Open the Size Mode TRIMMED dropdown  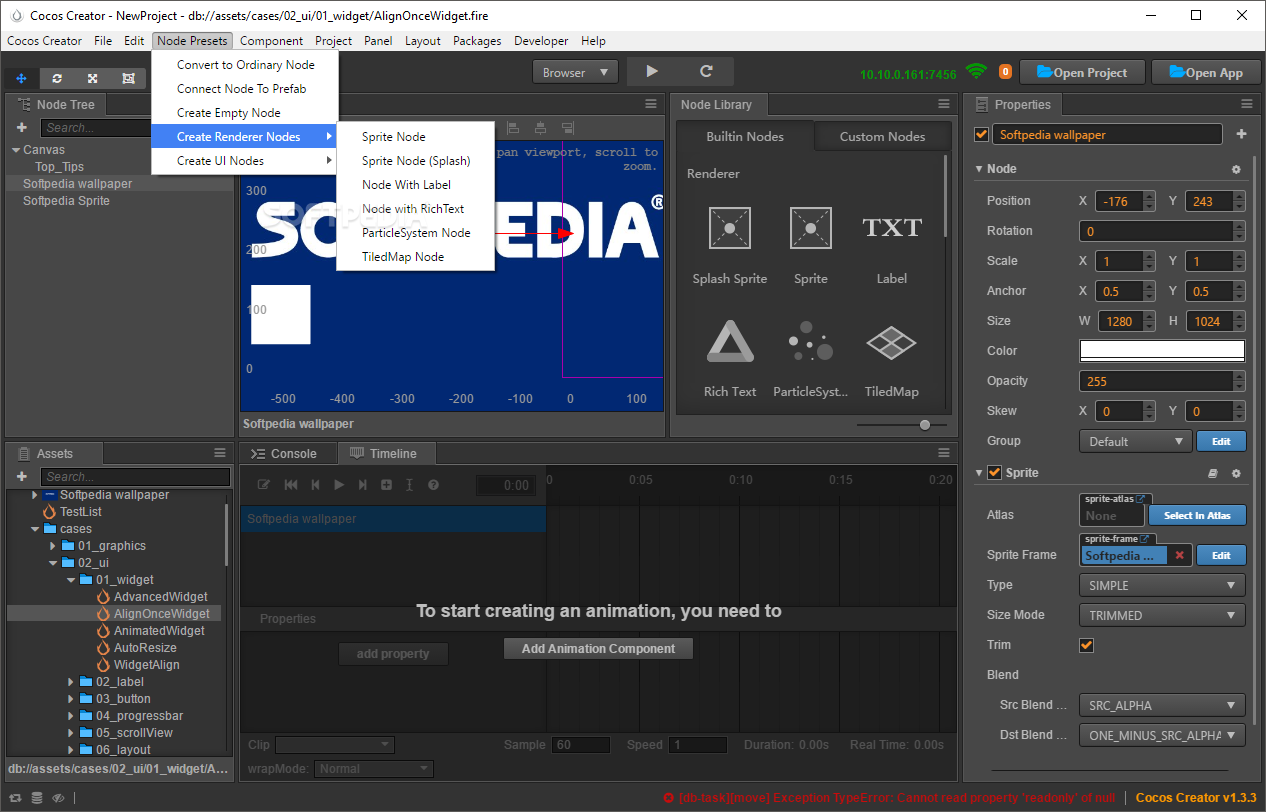[1162, 615]
